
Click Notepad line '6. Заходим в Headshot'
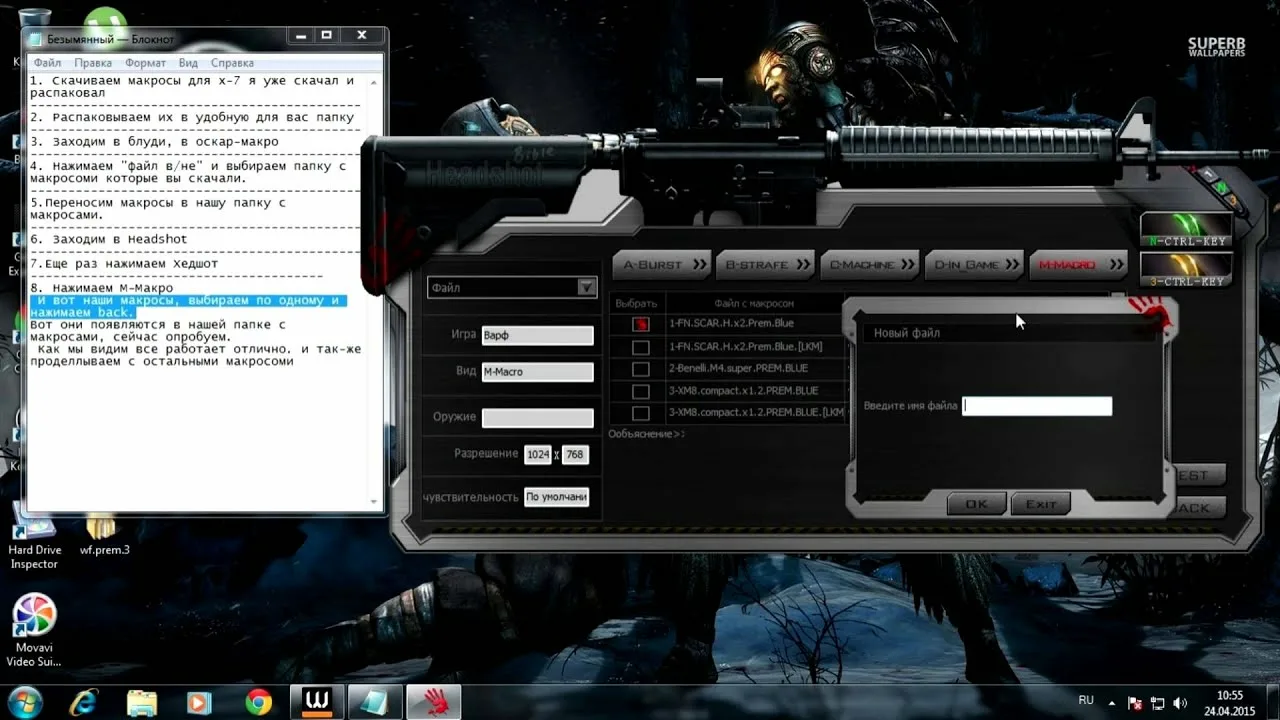pos(109,239)
